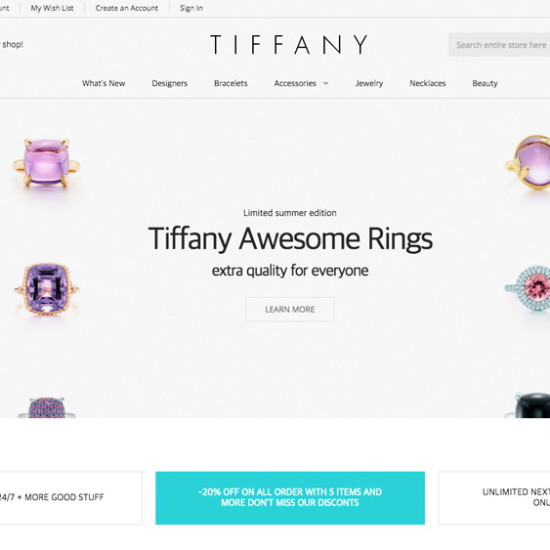This screenshot has height=550, width=550.
Task: Click the Sign In link
Action: (191, 8)
